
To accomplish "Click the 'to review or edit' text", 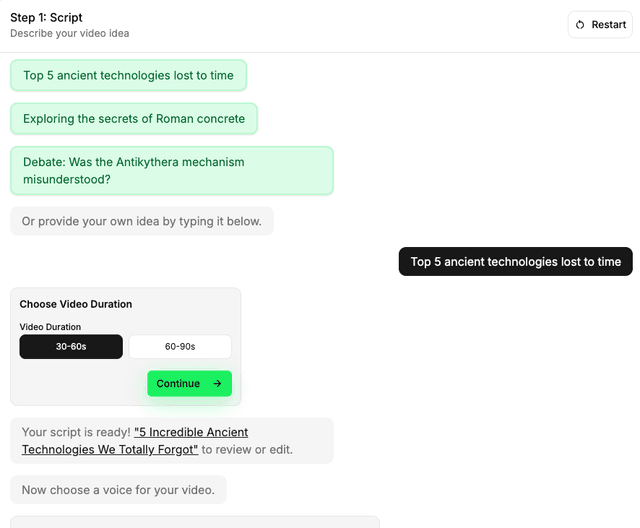I will pos(247,450).
